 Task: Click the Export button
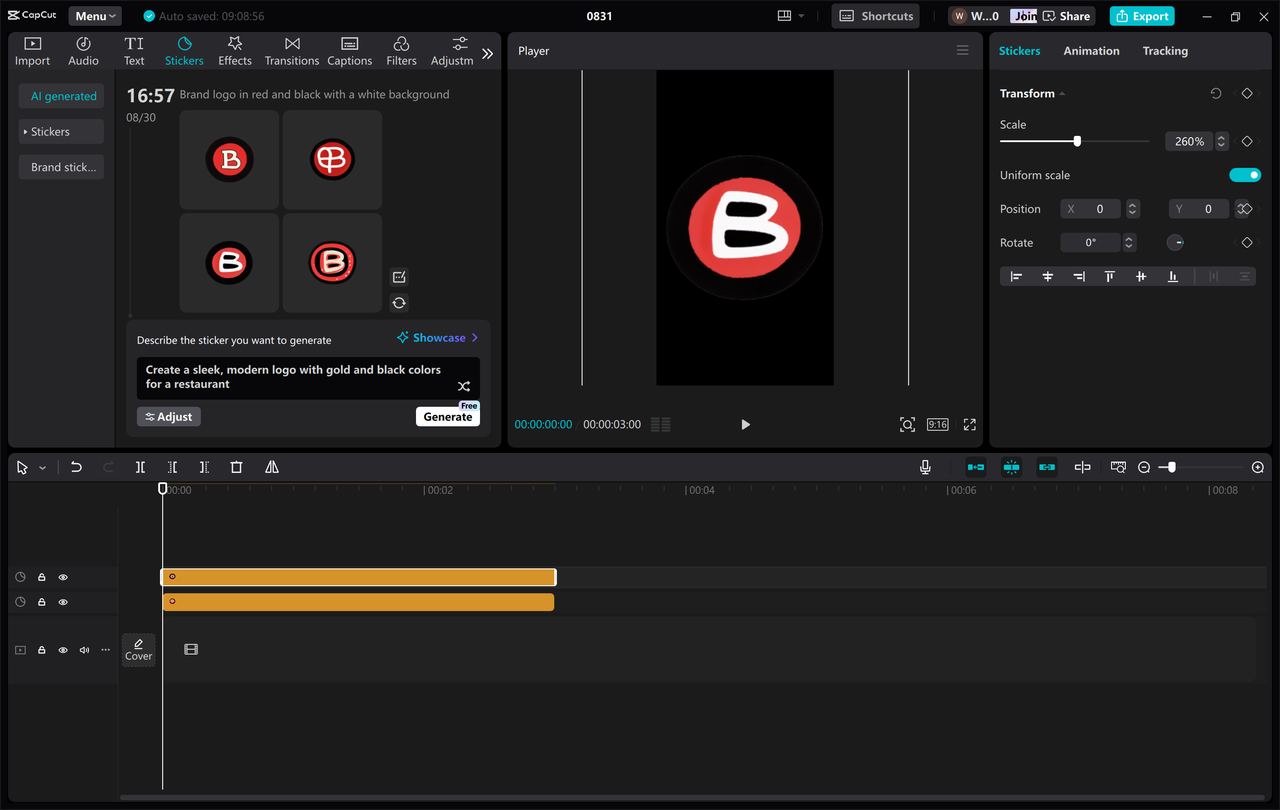[x=1141, y=16]
